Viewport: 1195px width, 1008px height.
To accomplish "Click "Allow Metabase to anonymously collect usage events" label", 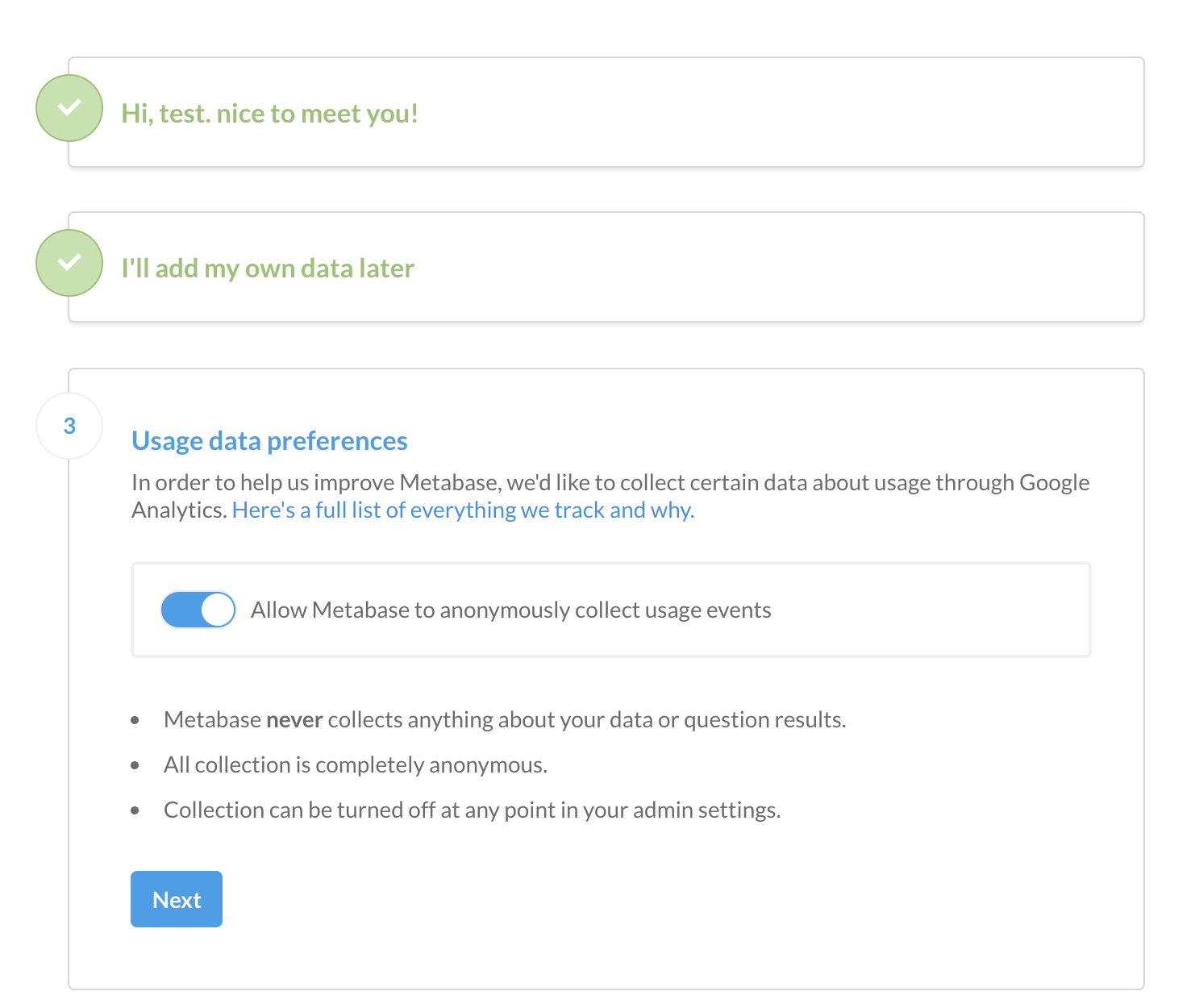I will point(511,610).
